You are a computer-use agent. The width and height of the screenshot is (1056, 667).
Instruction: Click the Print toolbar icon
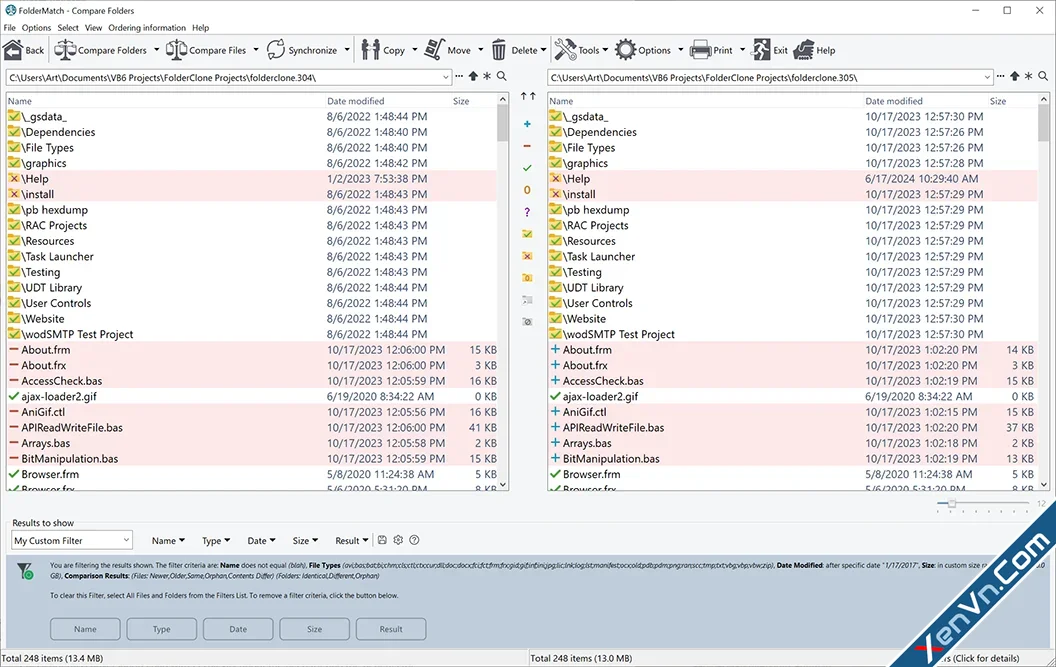coord(701,50)
